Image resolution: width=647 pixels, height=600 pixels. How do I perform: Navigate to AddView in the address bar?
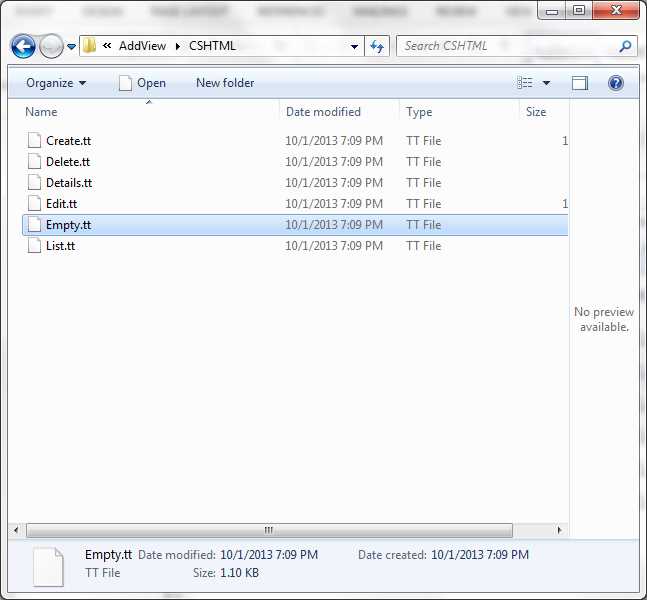coord(142,46)
